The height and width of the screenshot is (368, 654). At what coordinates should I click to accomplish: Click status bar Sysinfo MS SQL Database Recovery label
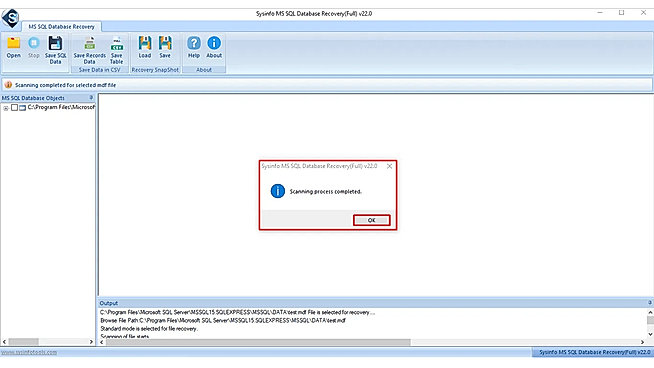coord(594,352)
